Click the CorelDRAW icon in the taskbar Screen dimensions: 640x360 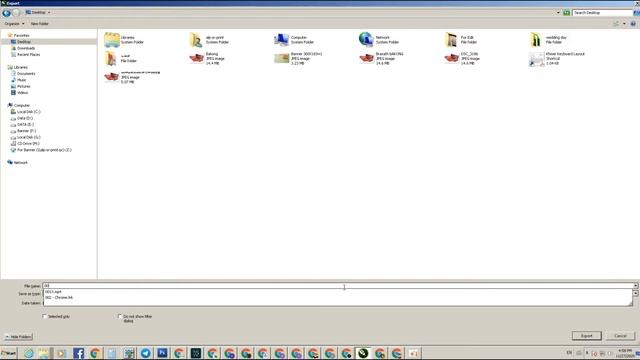tap(363, 353)
